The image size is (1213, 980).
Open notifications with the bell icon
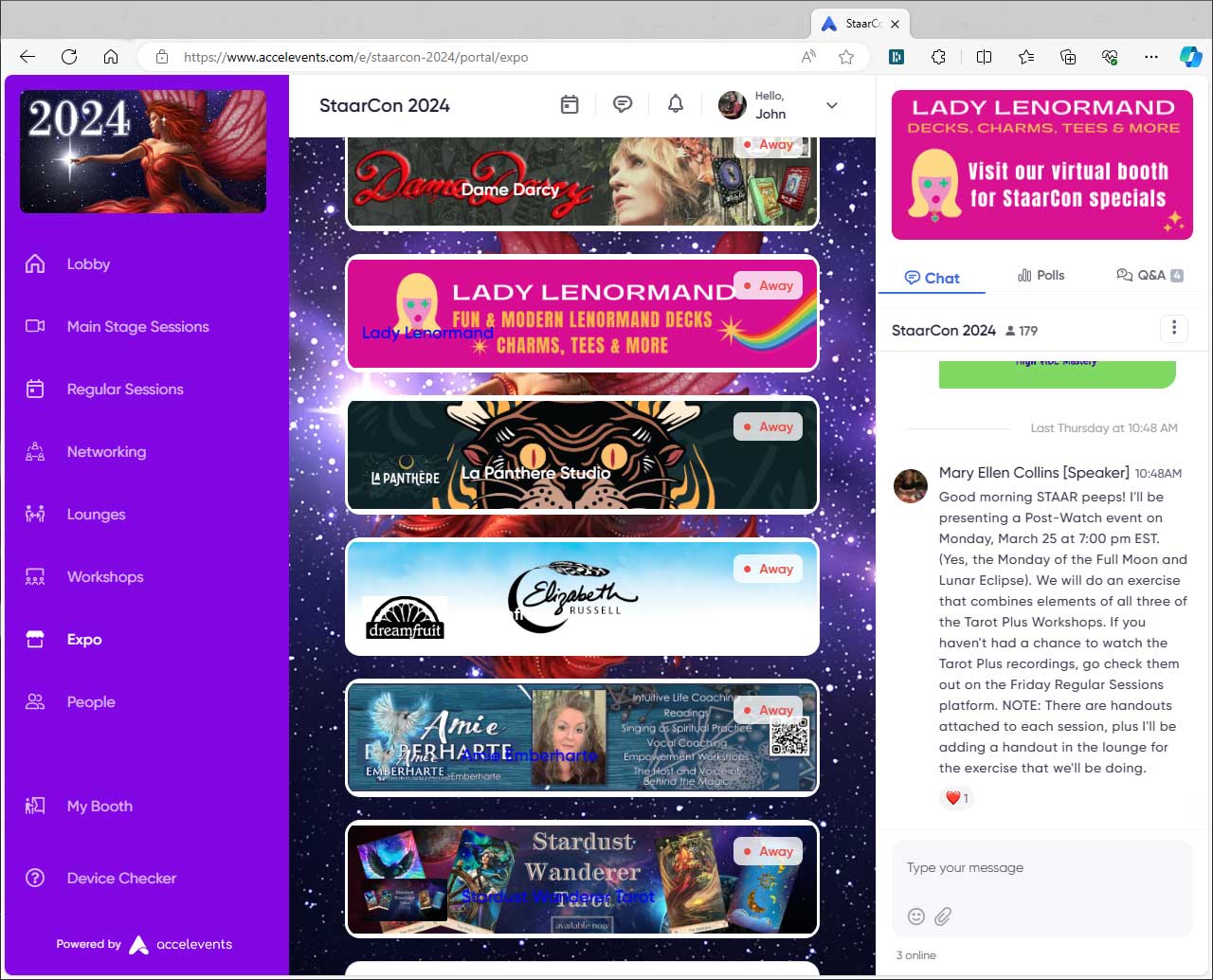point(676,104)
